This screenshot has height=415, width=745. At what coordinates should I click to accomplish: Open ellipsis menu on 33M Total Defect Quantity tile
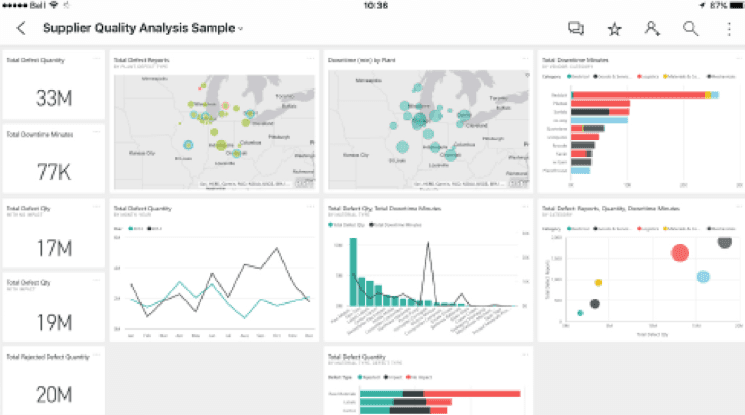coord(97,58)
